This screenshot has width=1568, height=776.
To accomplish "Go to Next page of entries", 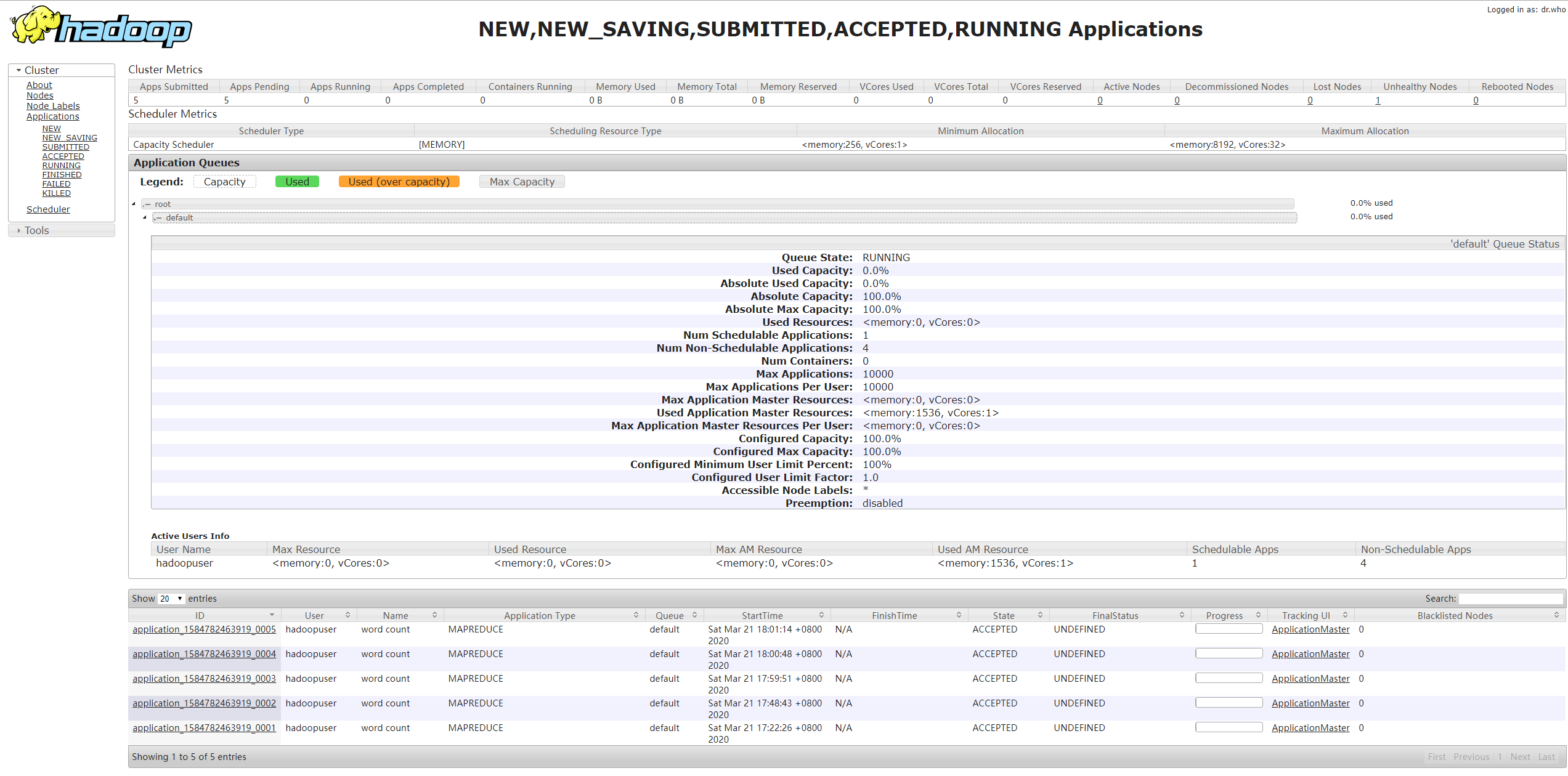I will pos(1520,757).
